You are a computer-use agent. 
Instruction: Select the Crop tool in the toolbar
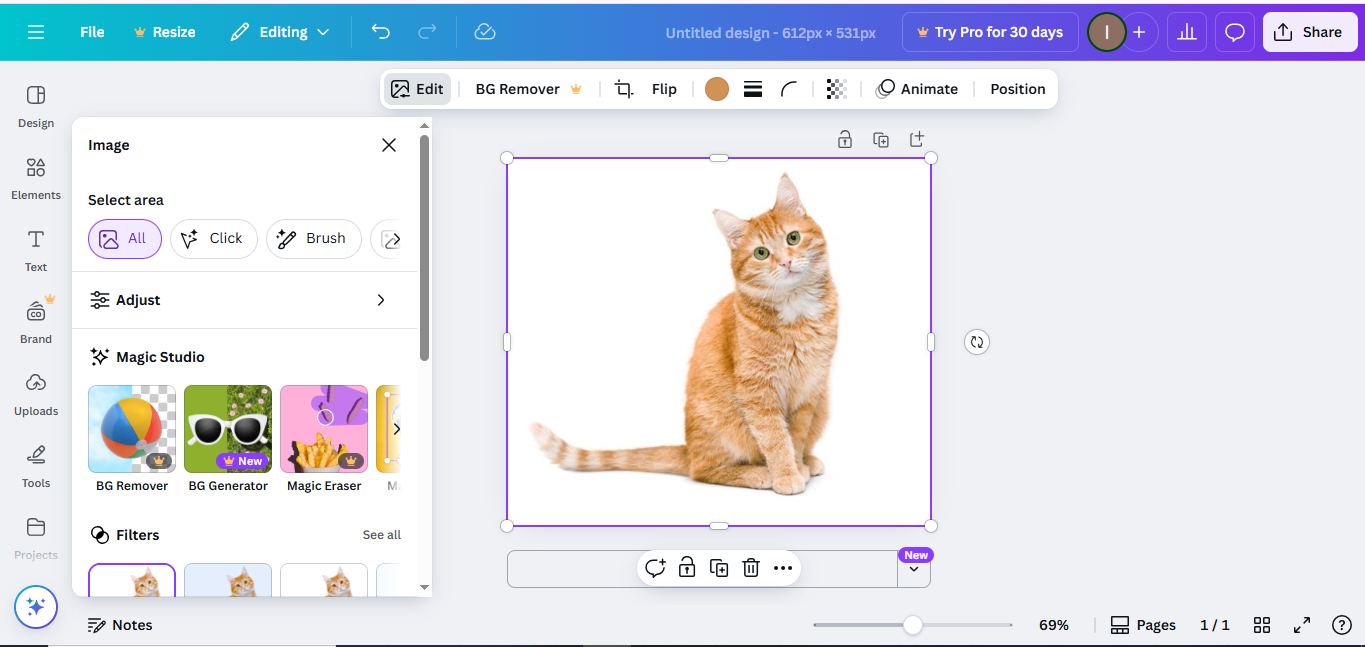coord(623,89)
